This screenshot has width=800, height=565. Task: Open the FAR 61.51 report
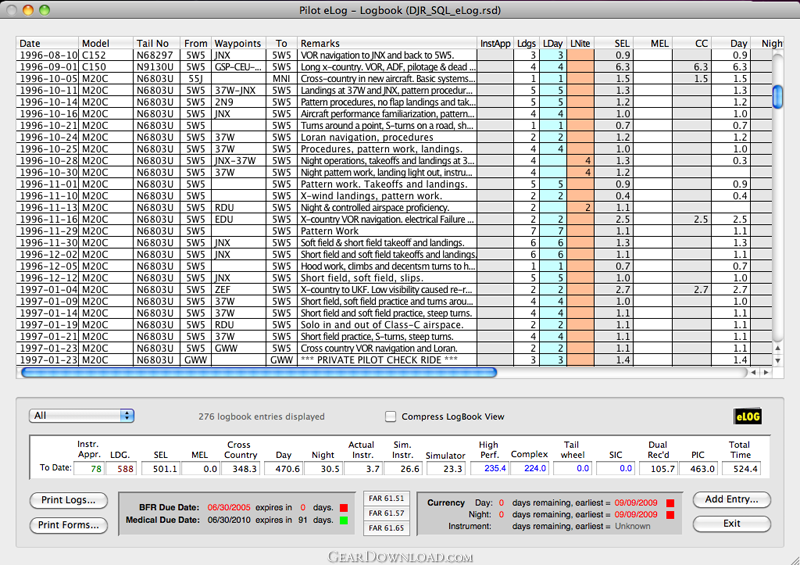click(386, 499)
